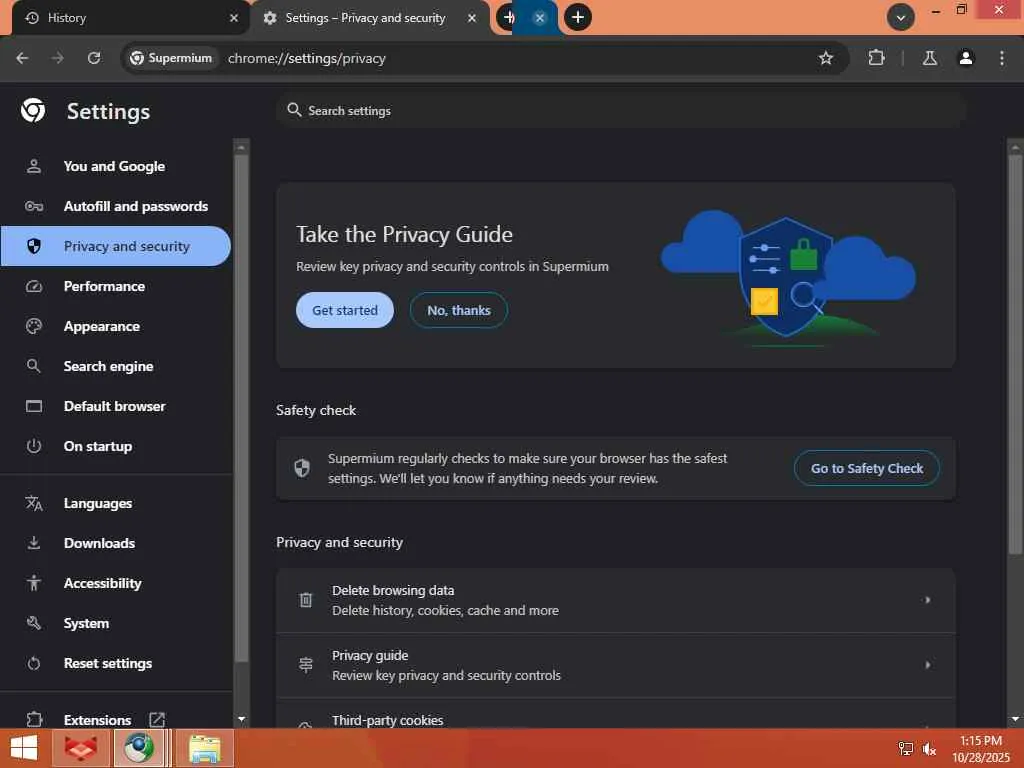Open Autofill and passwords section
Image resolution: width=1024 pixels, height=768 pixels.
(x=114, y=206)
